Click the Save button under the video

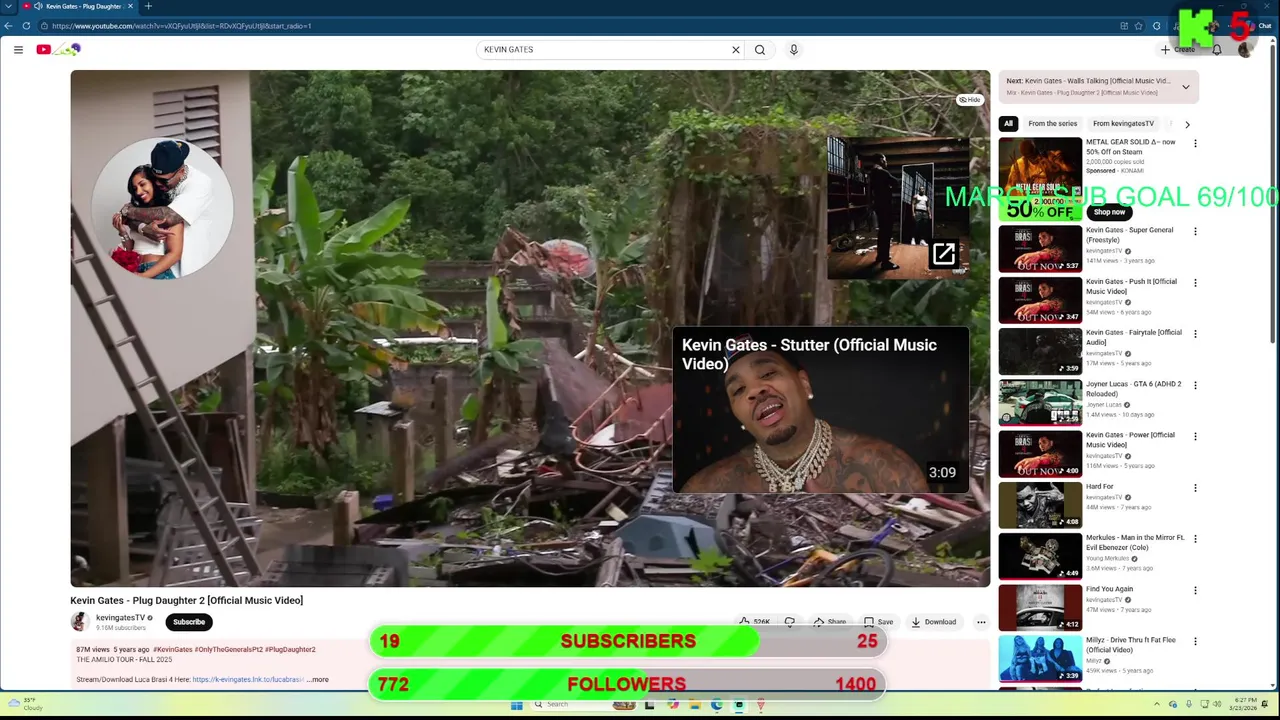[x=878, y=622]
